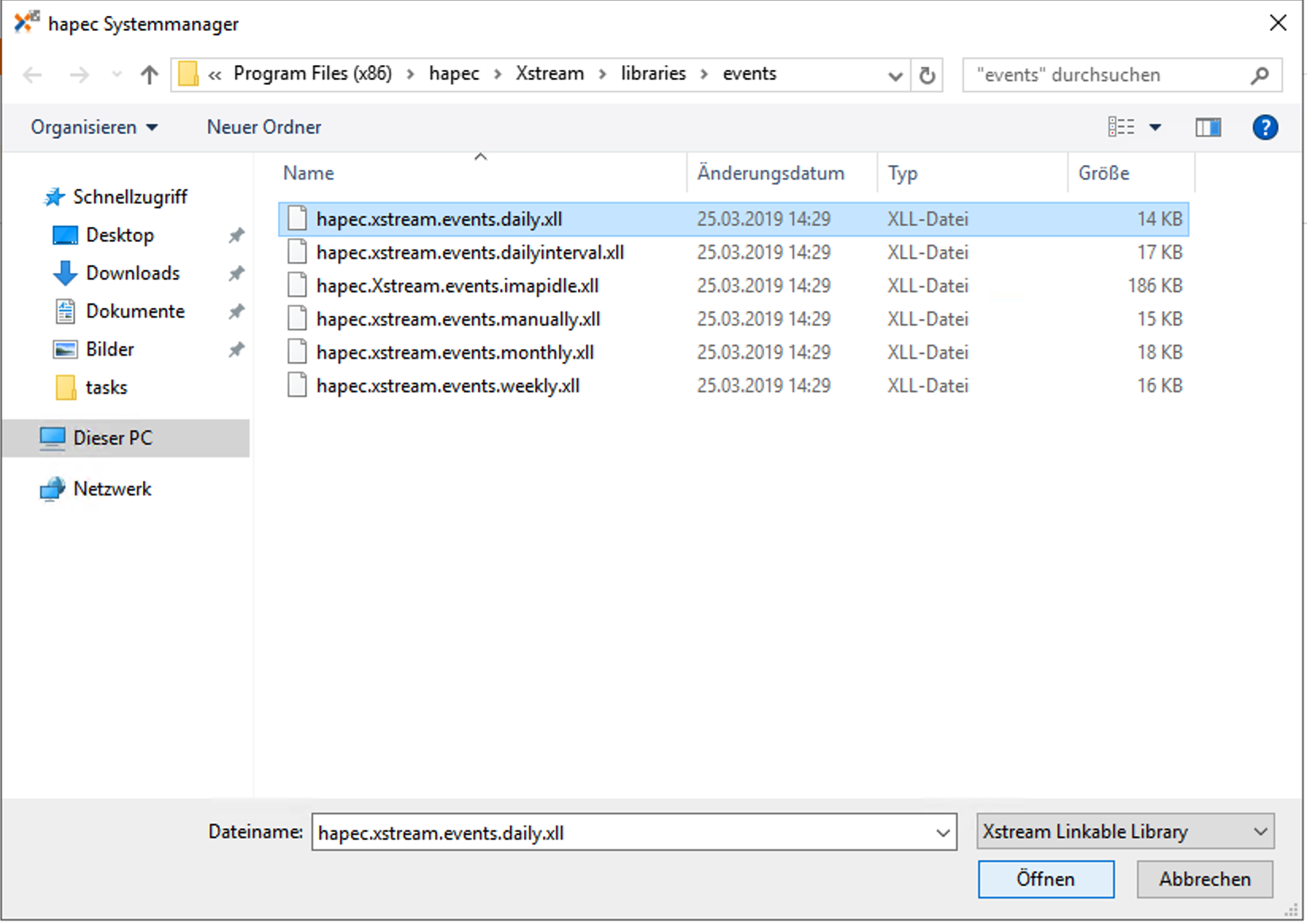Select hapec.xstream.events.weekly.xll file
This screenshot has height=924, width=1307.
448,386
